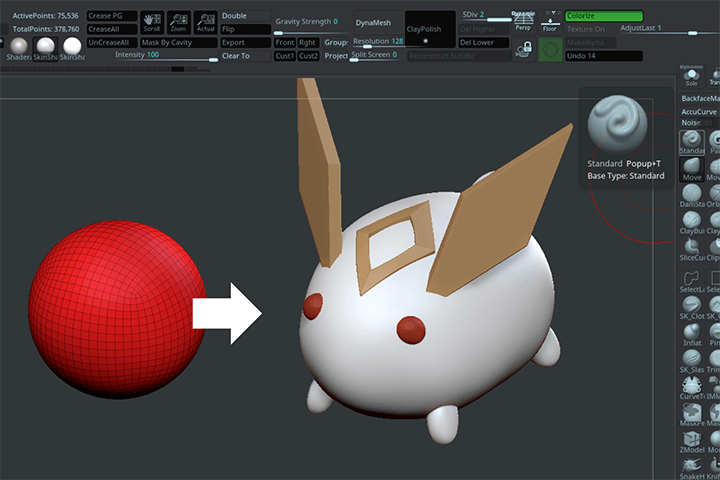Click the DynaMesh button
Screen dimensions: 720x480
pyautogui.click(x=378, y=23)
